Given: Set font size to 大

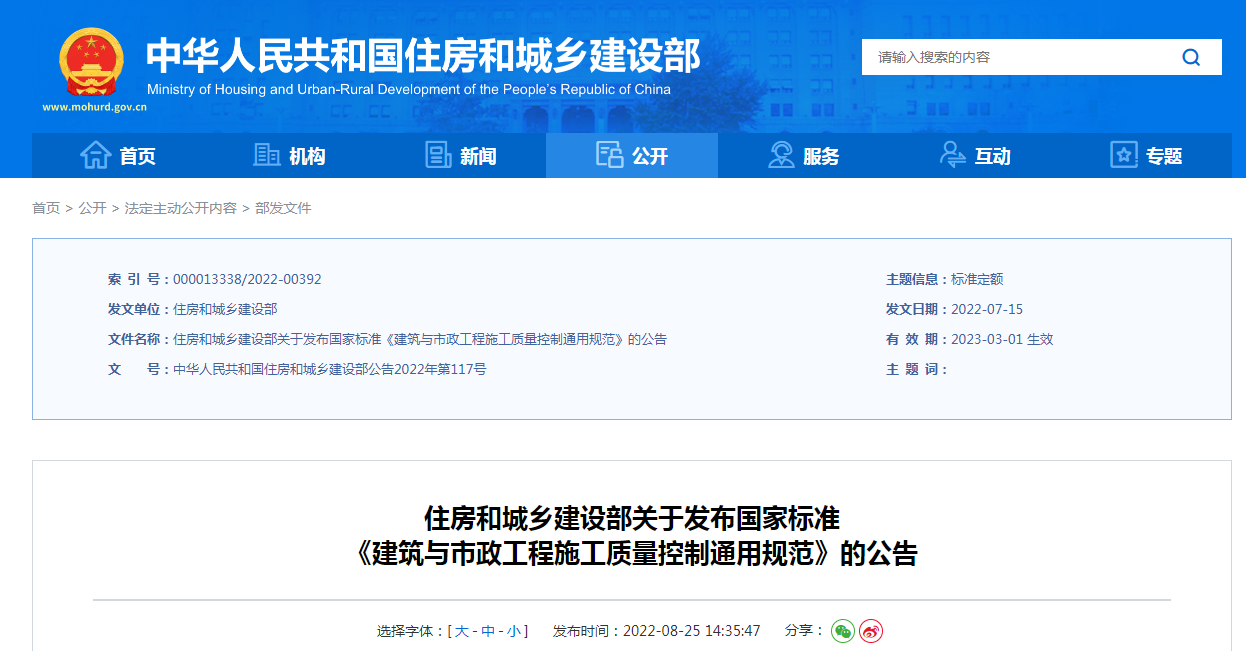Looking at the screenshot, I should (462, 631).
